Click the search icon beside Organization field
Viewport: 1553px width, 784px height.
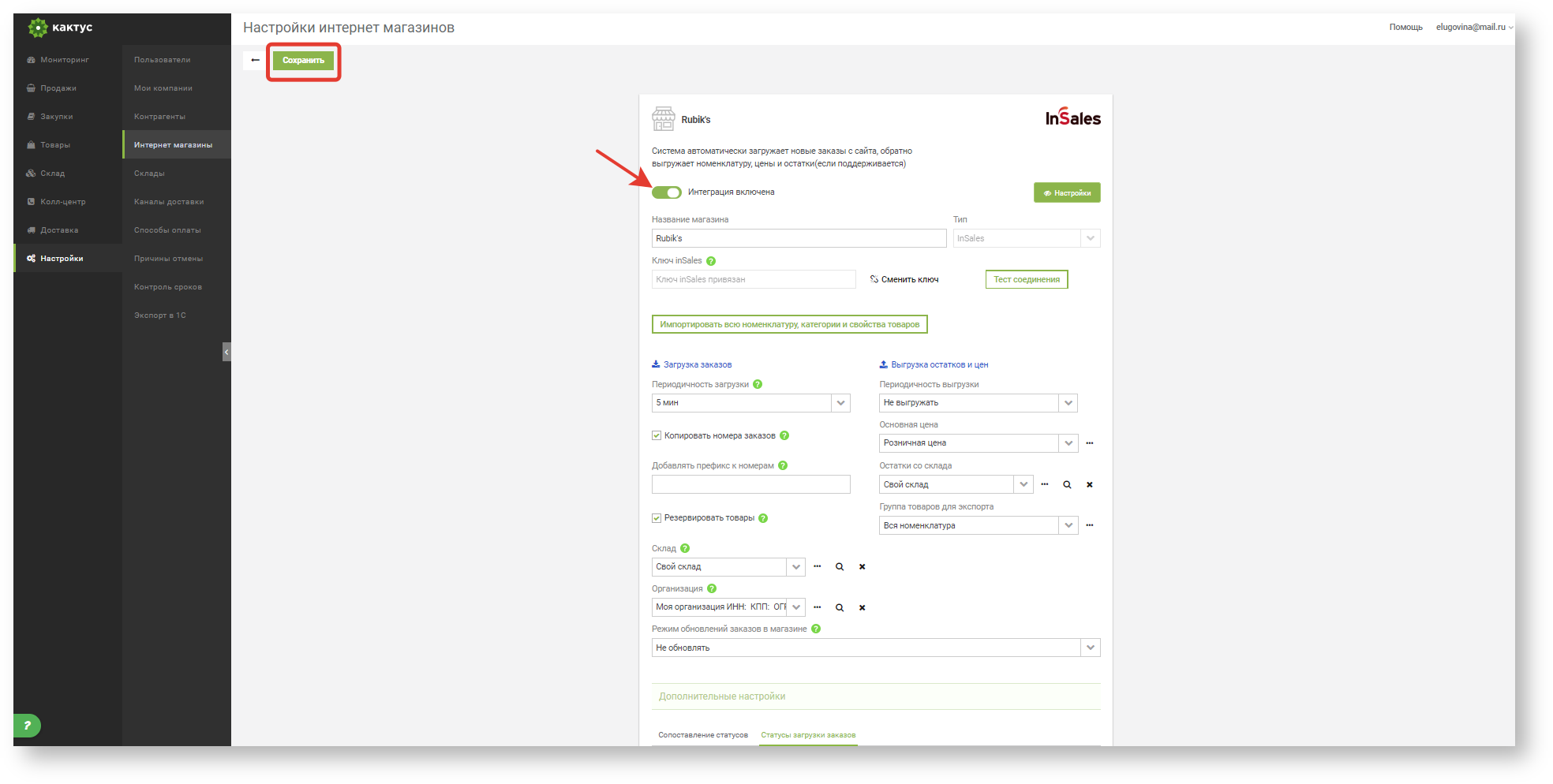[840, 607]
